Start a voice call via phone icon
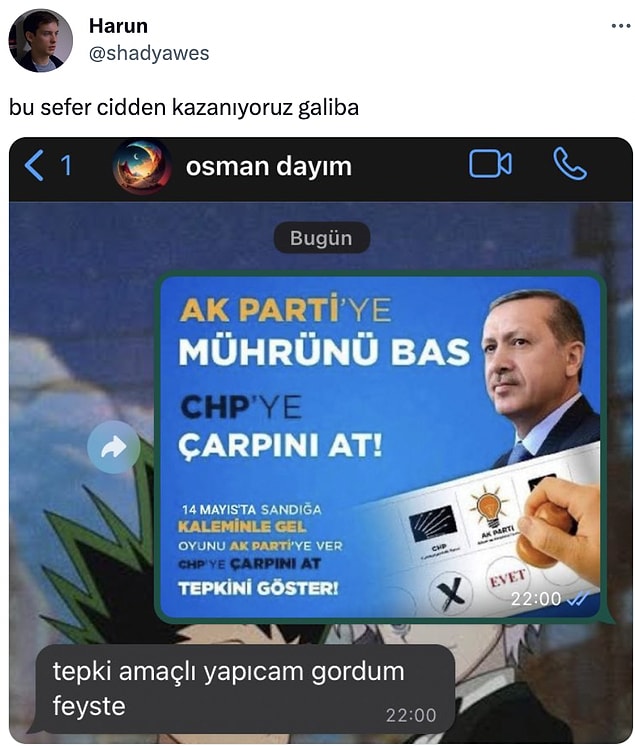 569,164
